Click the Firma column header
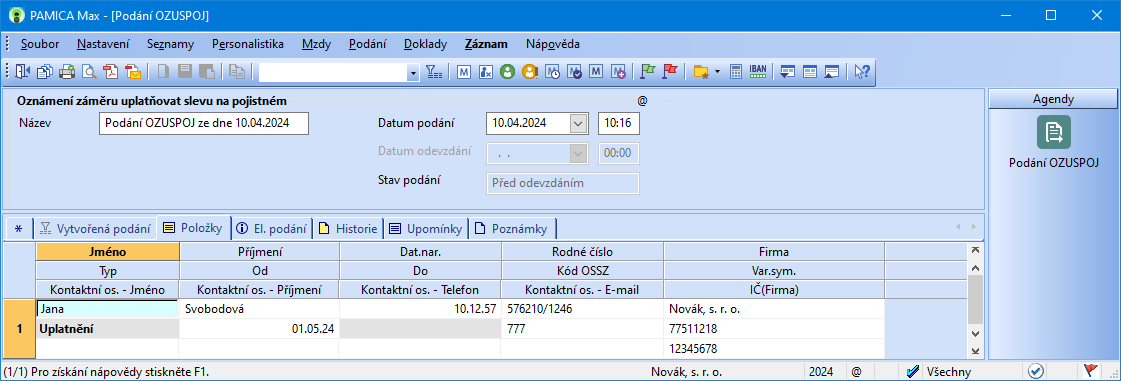 tap(774, 252)
